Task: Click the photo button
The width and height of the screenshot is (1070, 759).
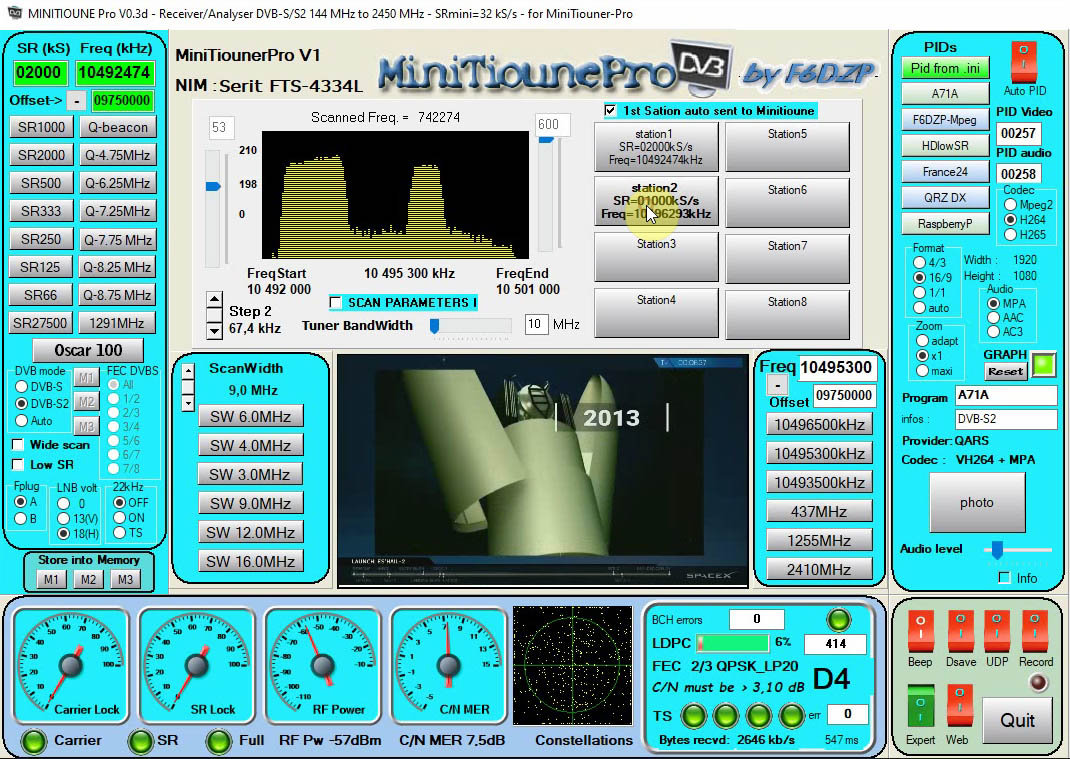Action: 977,502
